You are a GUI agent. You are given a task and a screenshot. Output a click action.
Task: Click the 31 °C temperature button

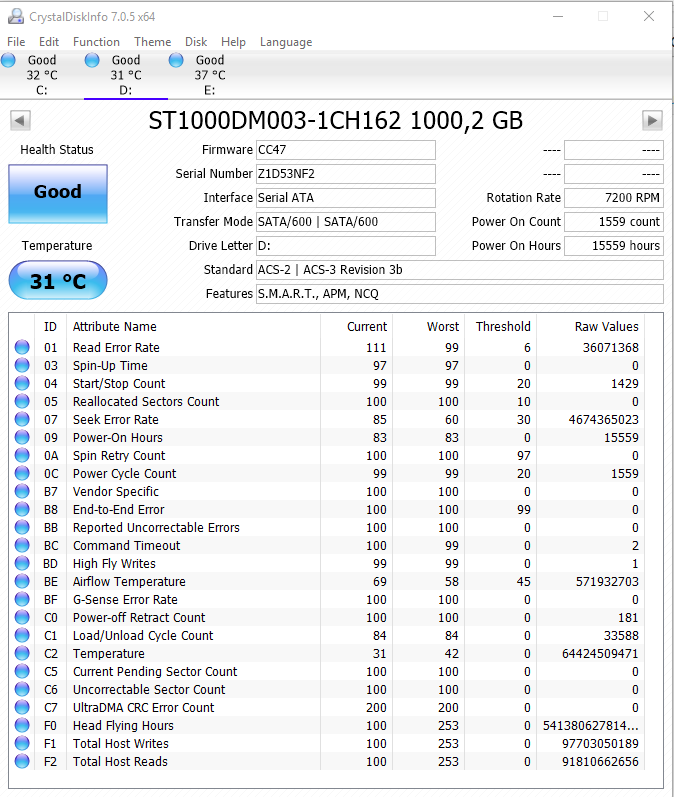click(x=58, y=281)
